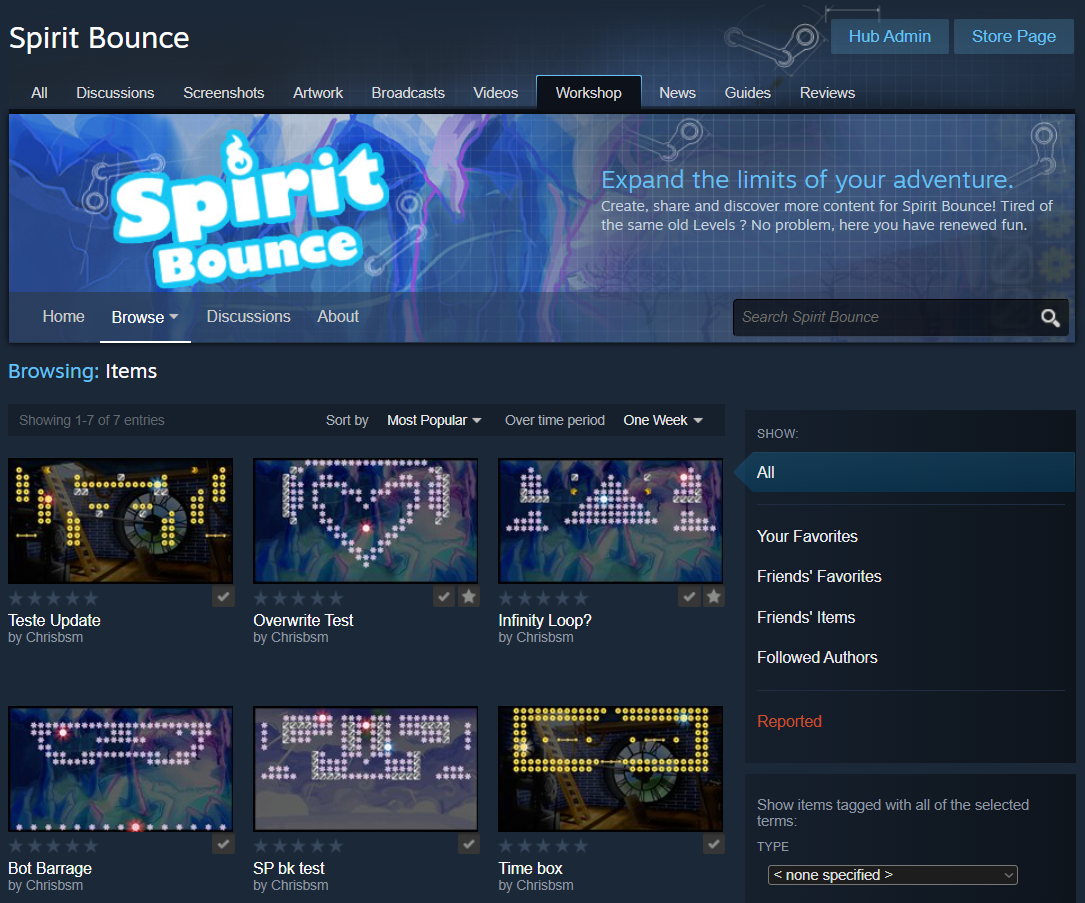This screenshot has width=1085, height=903.
Task: Show Reported items in the sidebar
Action: click(789, 722)
